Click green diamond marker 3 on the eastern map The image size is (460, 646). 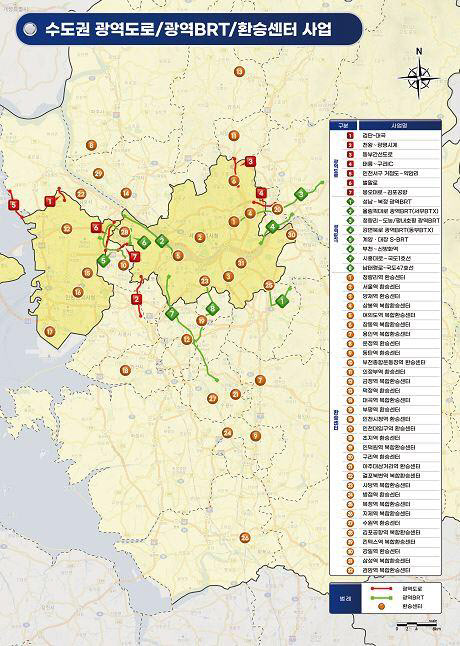pos(301,194)
